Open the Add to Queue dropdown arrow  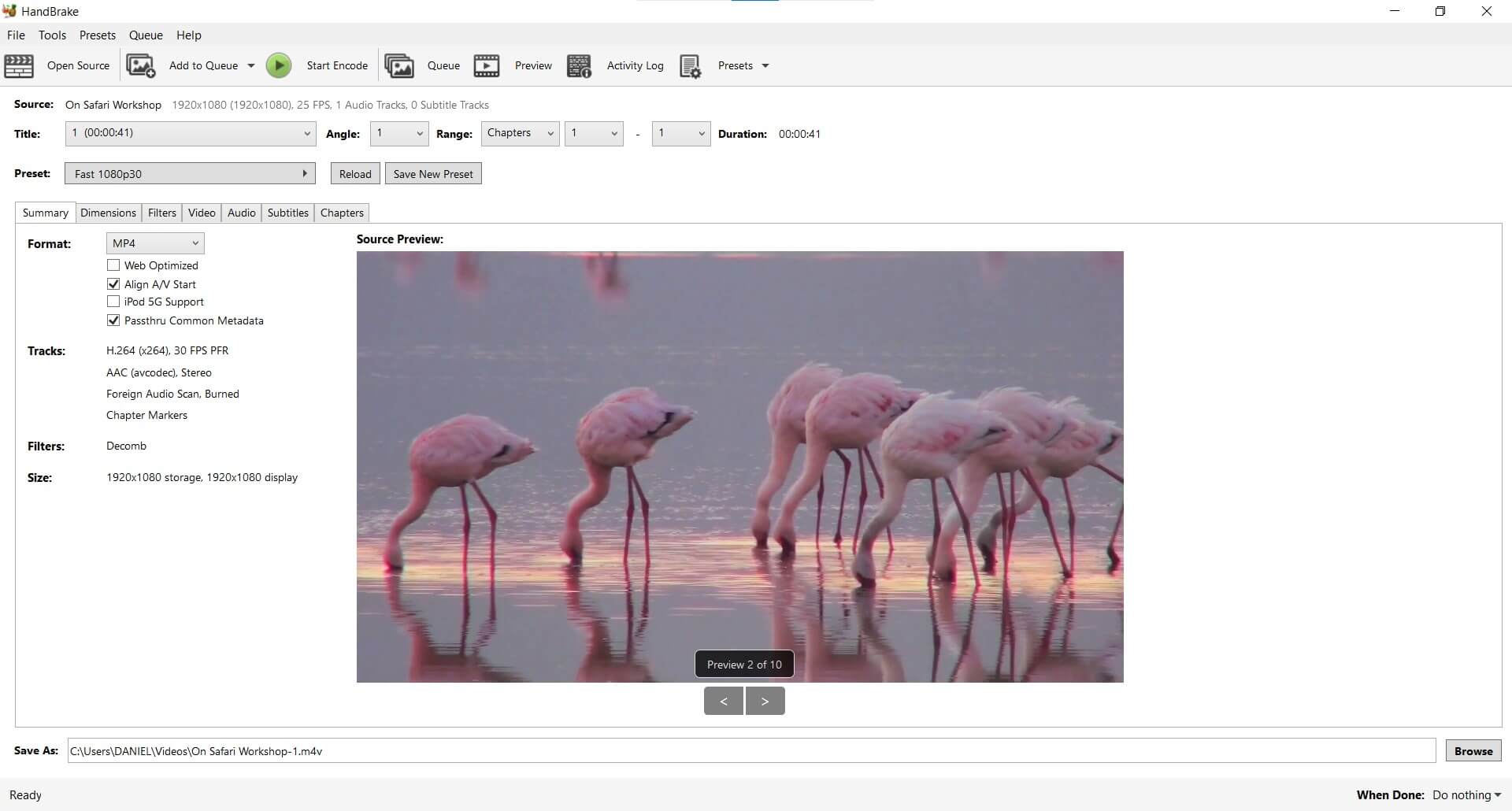[x=251, y=65]
